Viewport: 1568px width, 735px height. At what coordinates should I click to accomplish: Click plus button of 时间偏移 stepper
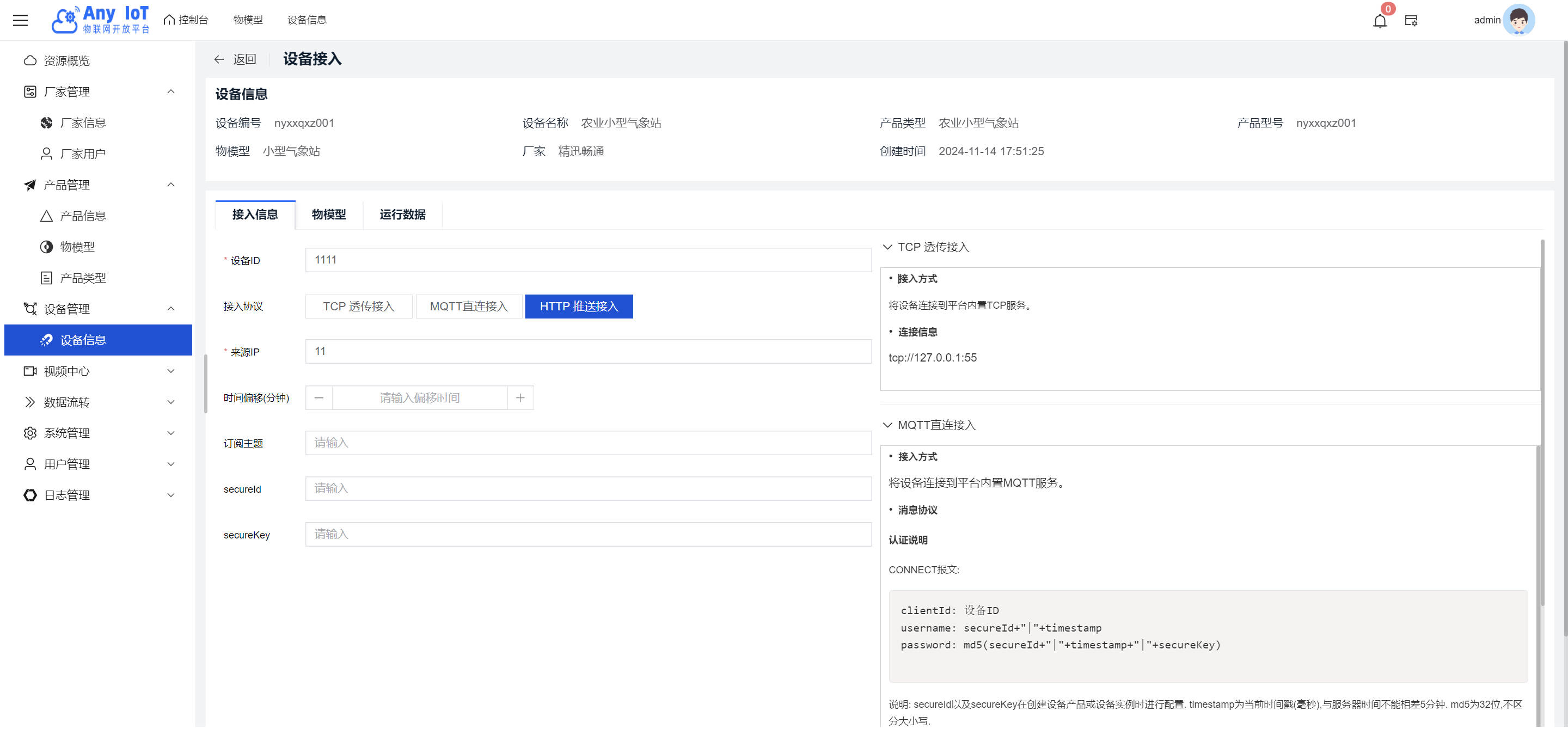(x=520, y=398)
